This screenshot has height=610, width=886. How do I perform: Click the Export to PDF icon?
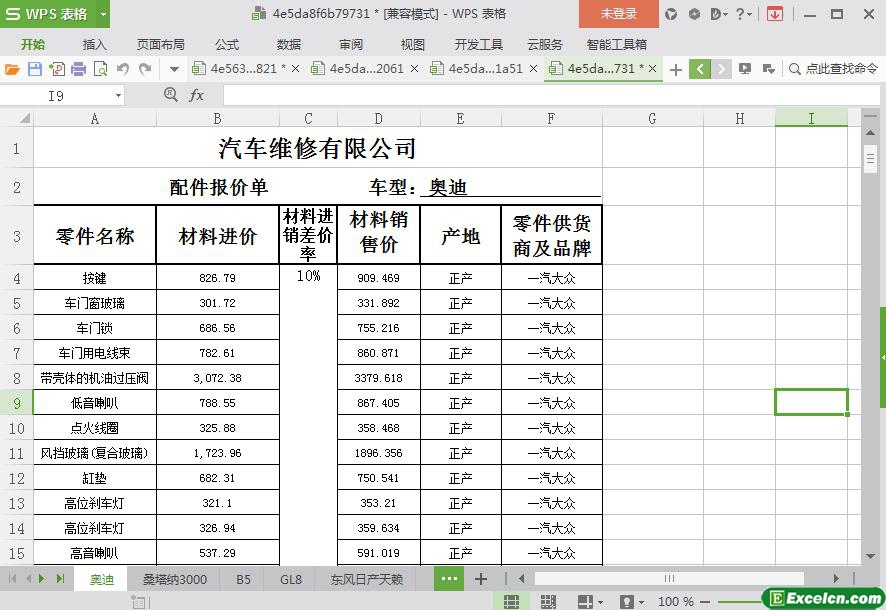[x=57, y=69]
